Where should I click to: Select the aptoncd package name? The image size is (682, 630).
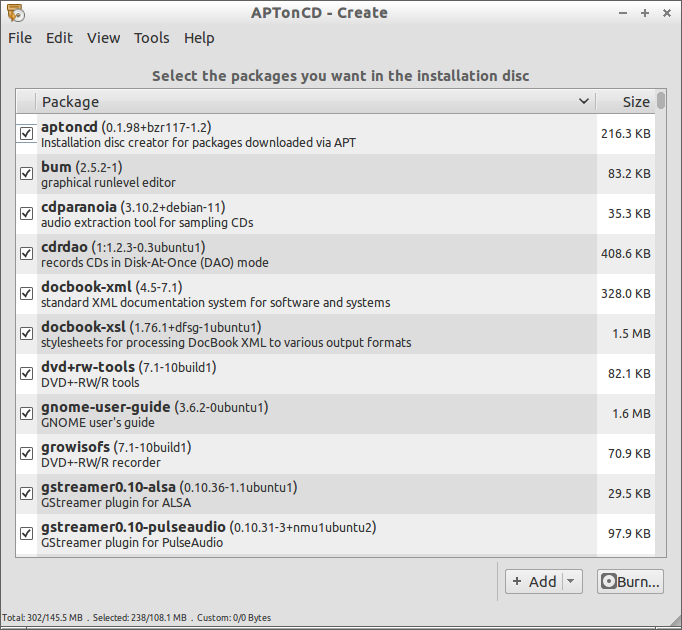[x=69, y=127]
